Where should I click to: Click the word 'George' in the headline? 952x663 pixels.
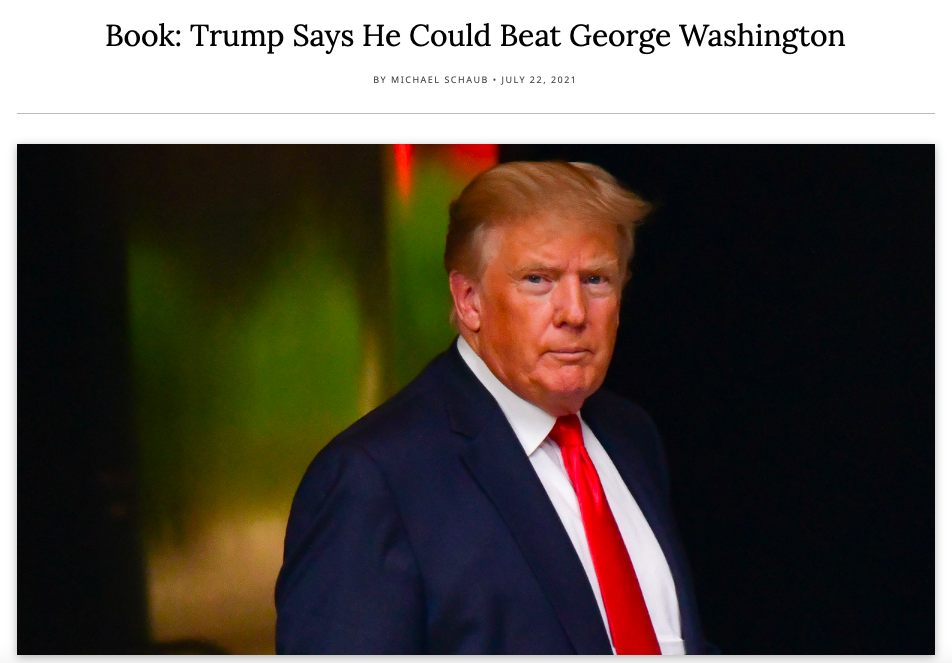620,37
